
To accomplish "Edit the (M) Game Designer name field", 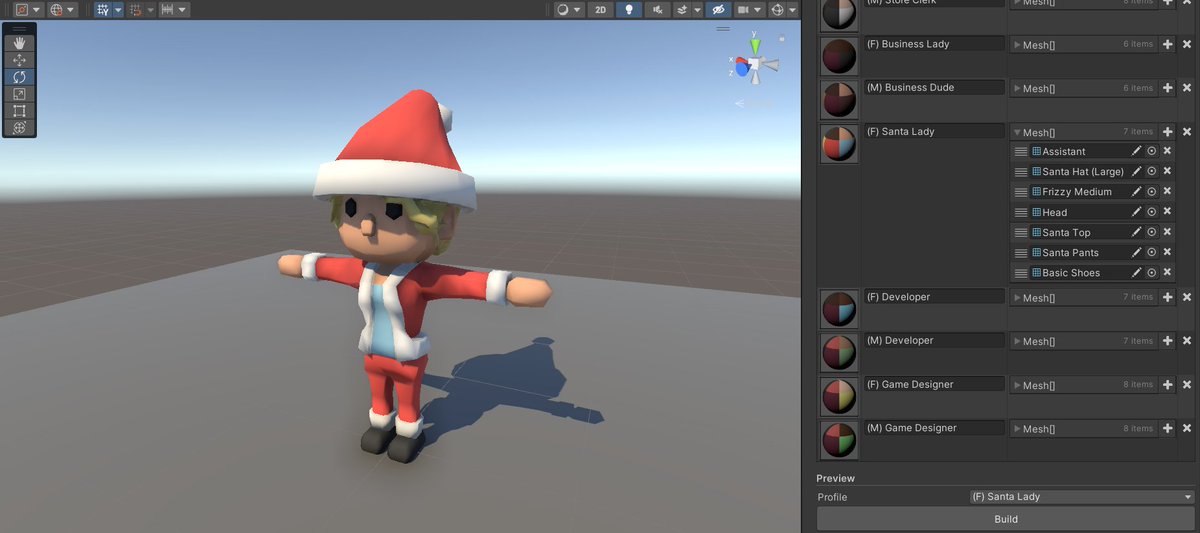I will coord(935,428).
